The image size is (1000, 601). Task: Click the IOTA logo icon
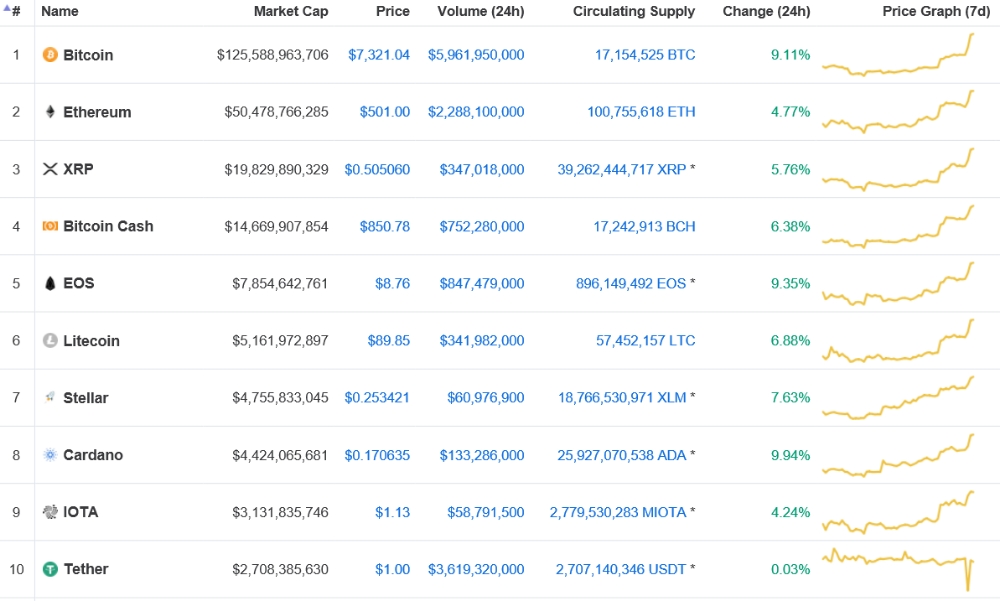[50, 512]
